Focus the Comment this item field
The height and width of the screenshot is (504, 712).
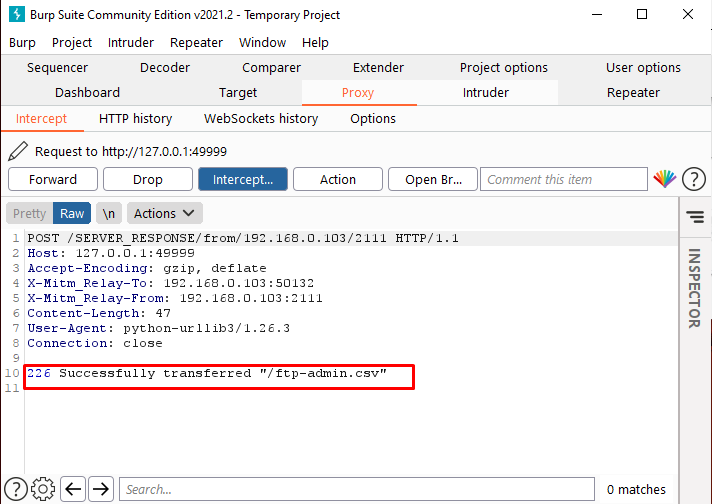pyautogui.click(x=564, y=179)
